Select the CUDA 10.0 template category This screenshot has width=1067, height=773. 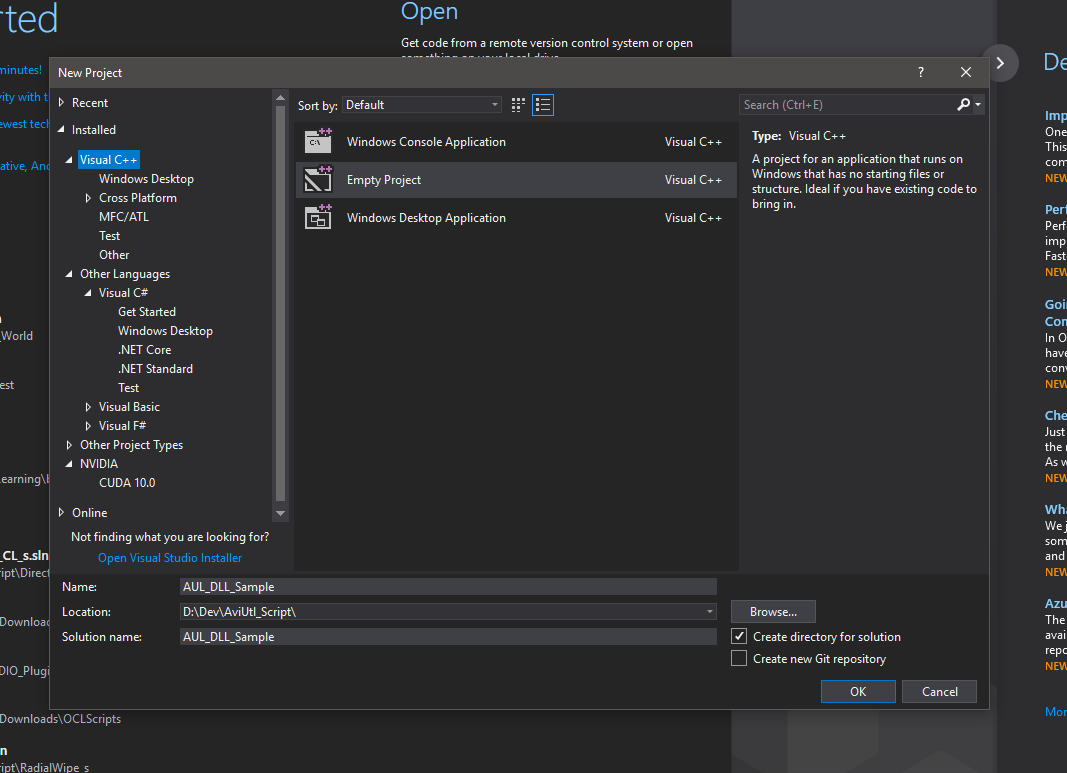[x=127, y=482]
